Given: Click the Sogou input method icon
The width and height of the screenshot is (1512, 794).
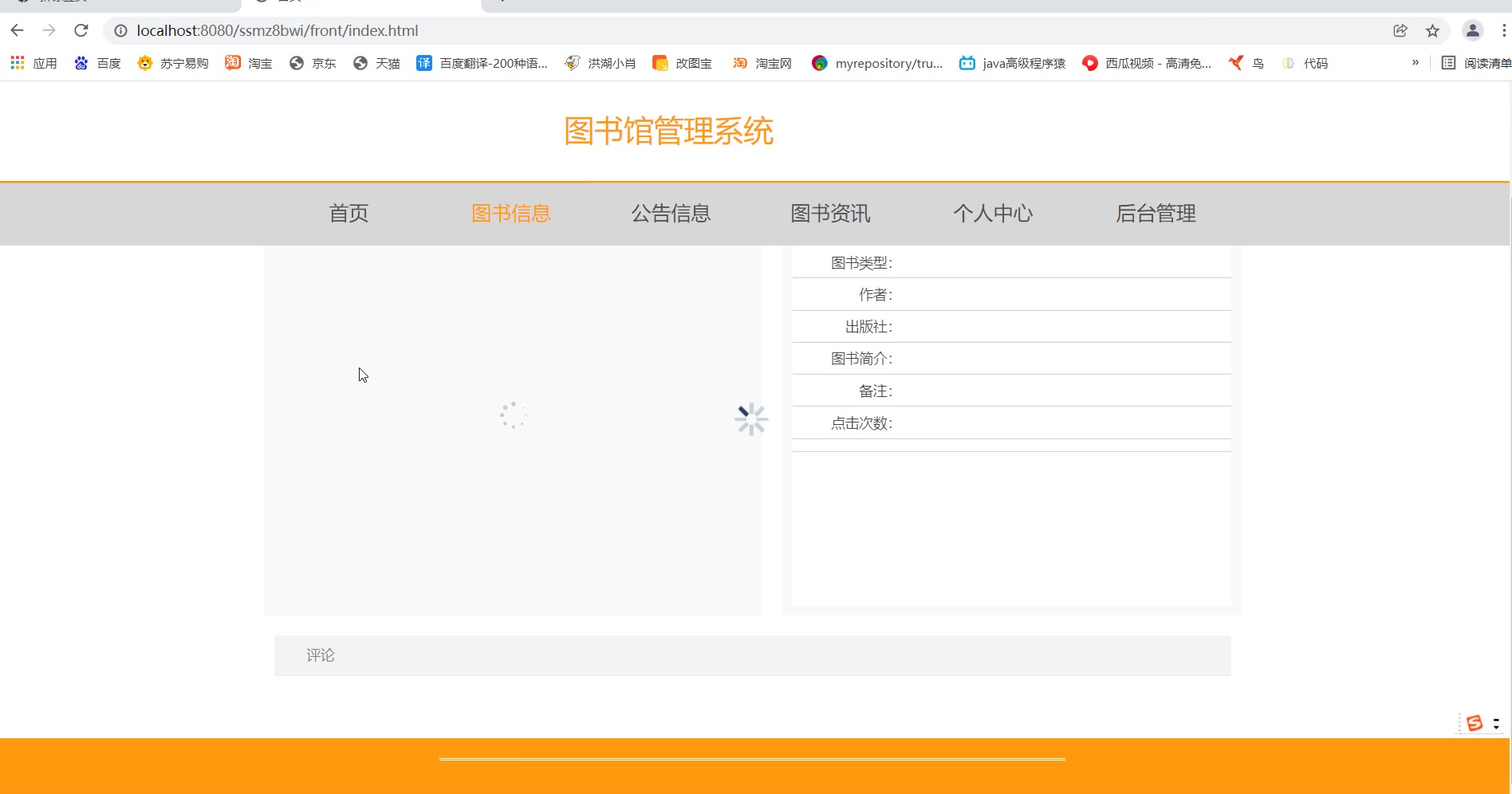Looking at the screenshot, I should [x=1475, y=723].
